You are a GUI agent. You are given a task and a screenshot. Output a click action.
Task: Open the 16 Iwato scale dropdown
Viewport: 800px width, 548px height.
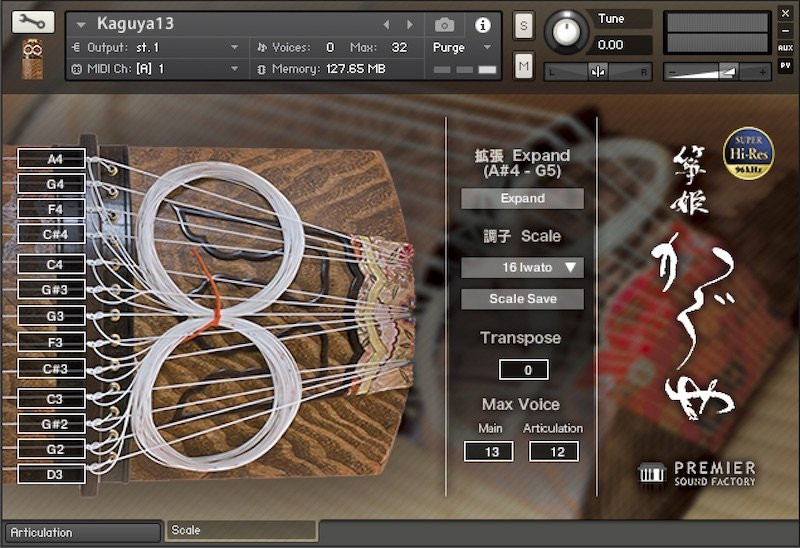point(522,267)
